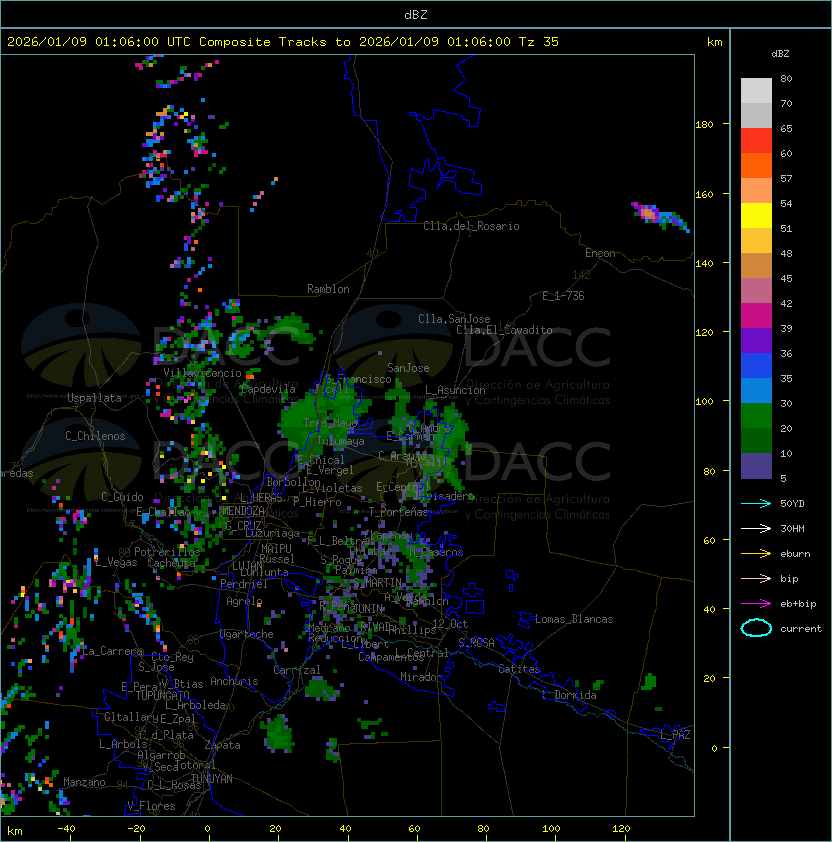Click the magenta eb+bip arrow in legend
The width and height of the screenshot is (832, 842).
point(756,604)
